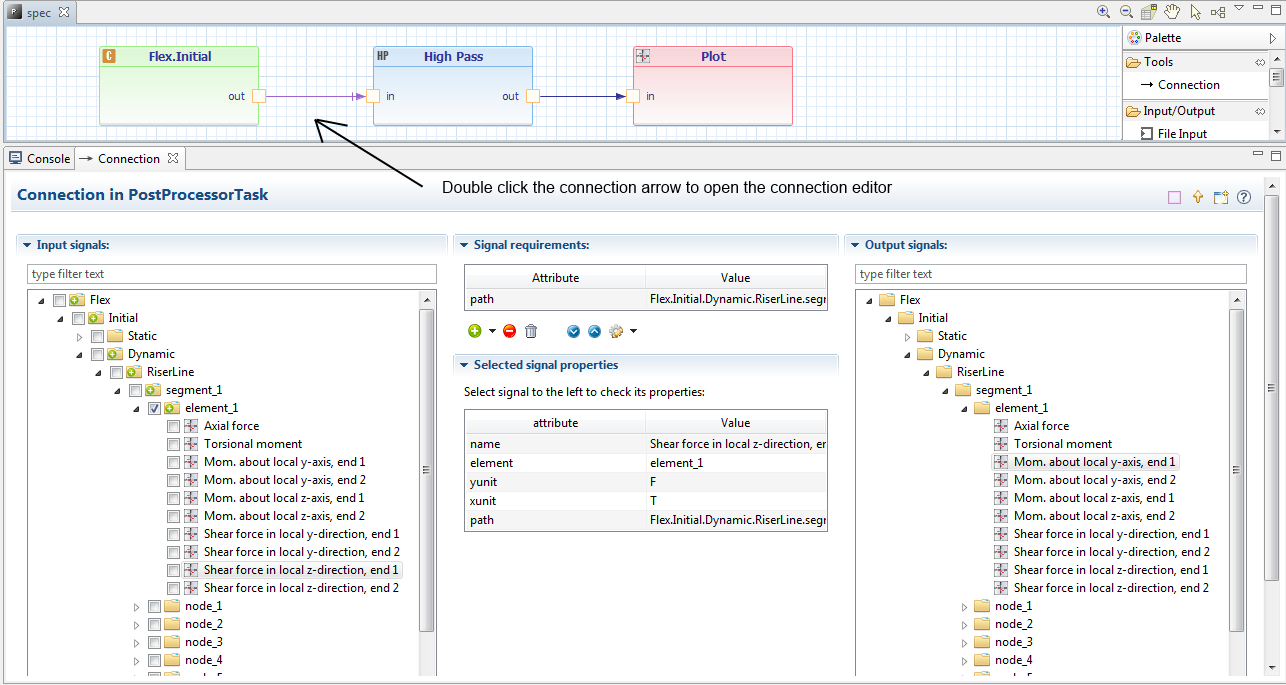Choose File Input from the palette
1286x685 pixels.
pos(1181,133)
